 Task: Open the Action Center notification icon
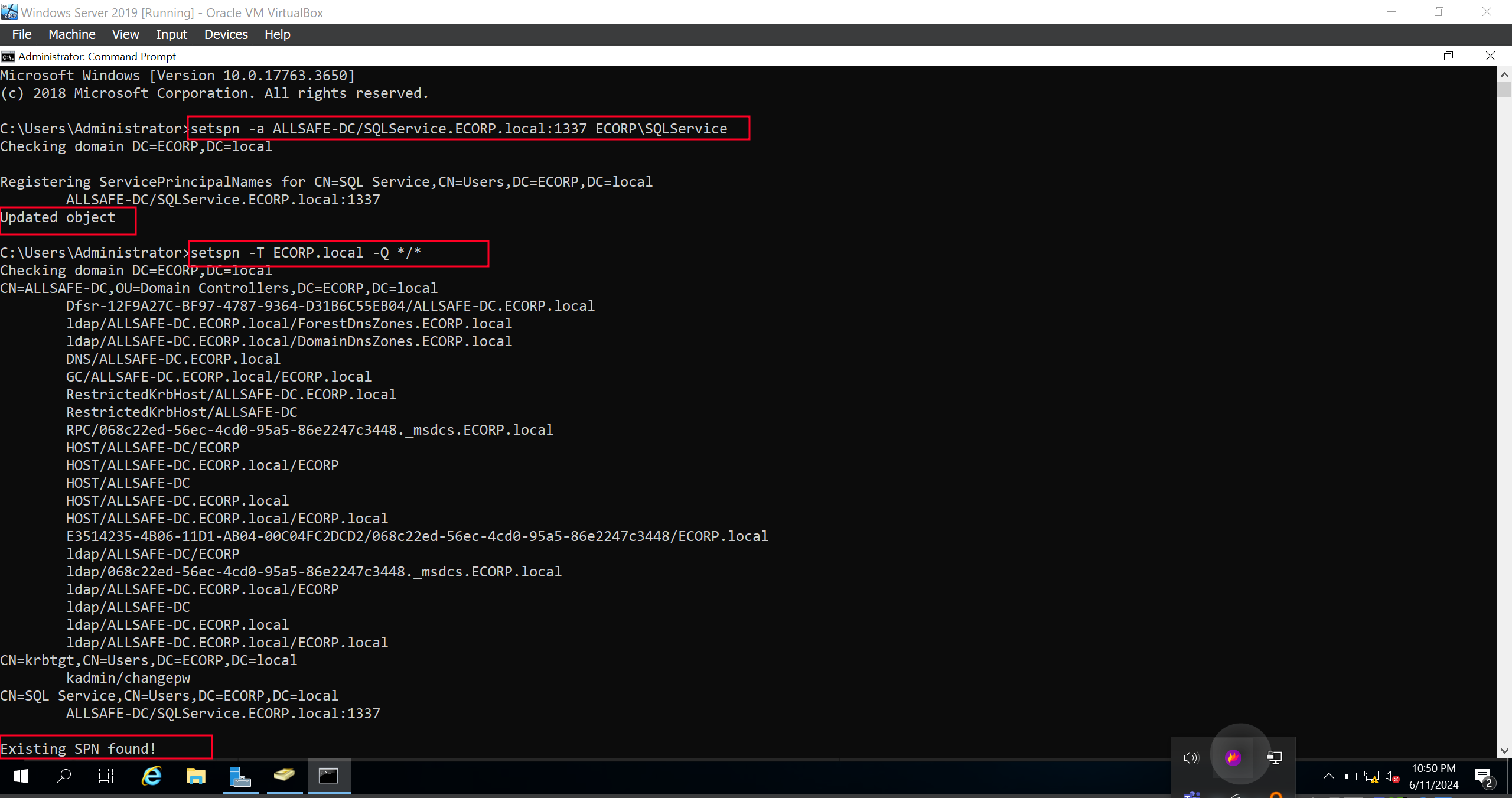pyautogui.click(x=1485, y=777)
